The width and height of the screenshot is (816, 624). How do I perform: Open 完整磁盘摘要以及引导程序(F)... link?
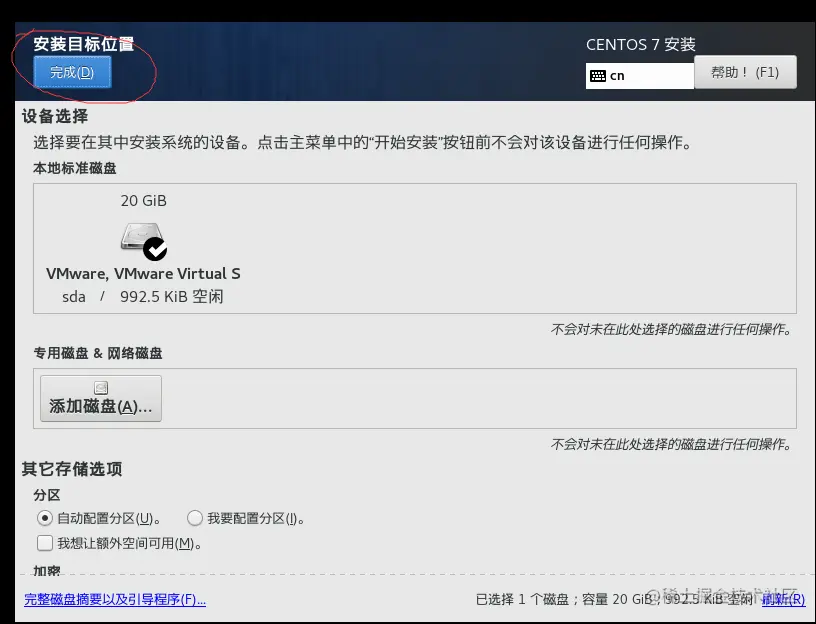pos(115,600)
